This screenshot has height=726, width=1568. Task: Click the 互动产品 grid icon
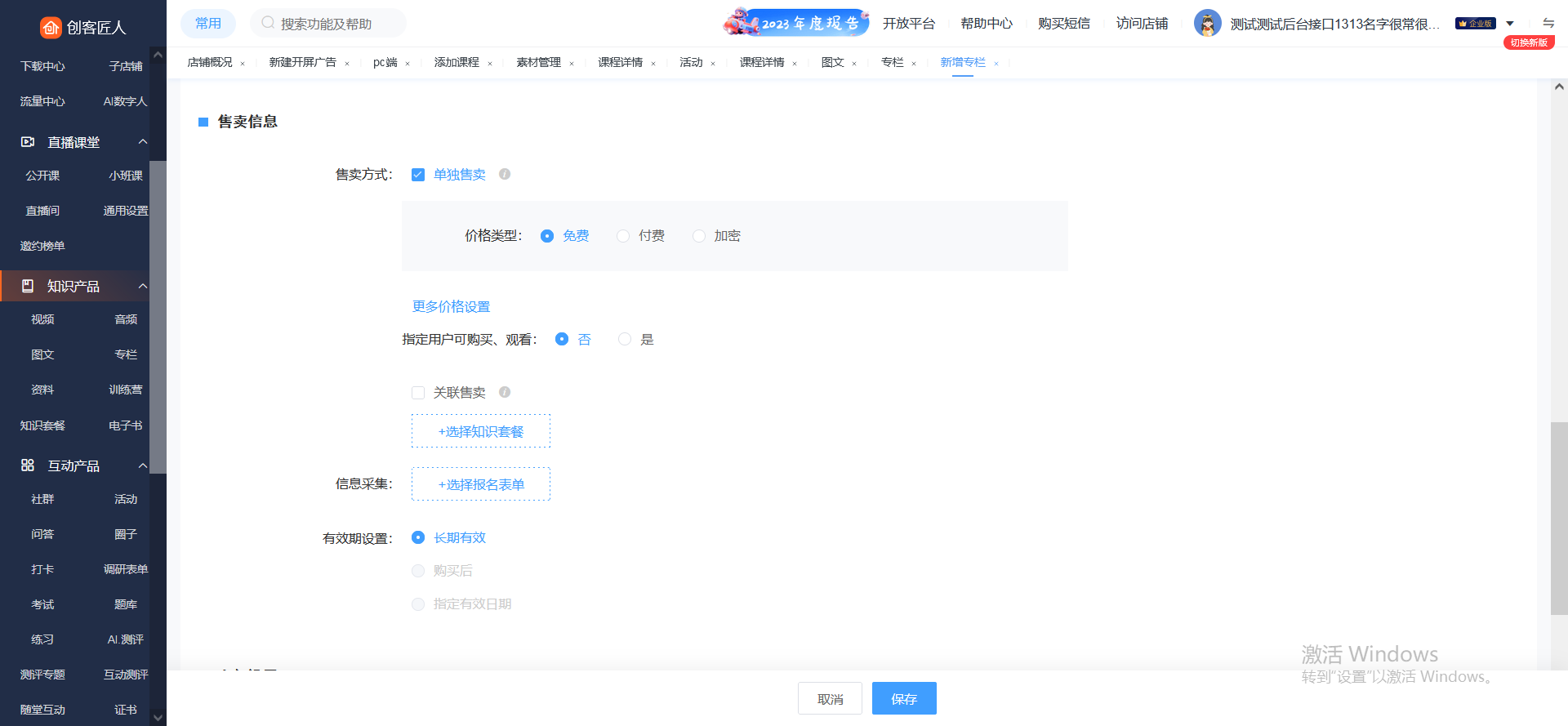coord(28,465)
